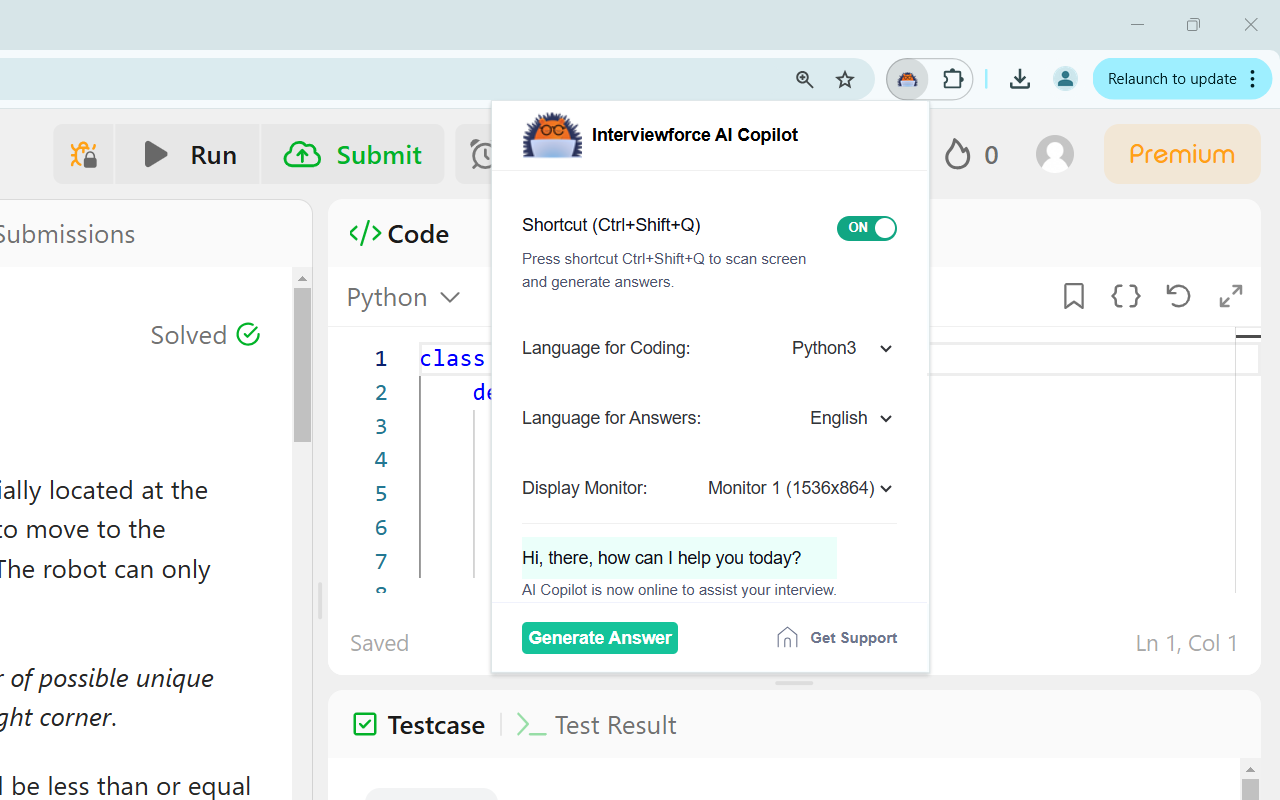Open the Display Monitor selection dropdown
Screen dimensions: 1280x800
coord(798,488)
